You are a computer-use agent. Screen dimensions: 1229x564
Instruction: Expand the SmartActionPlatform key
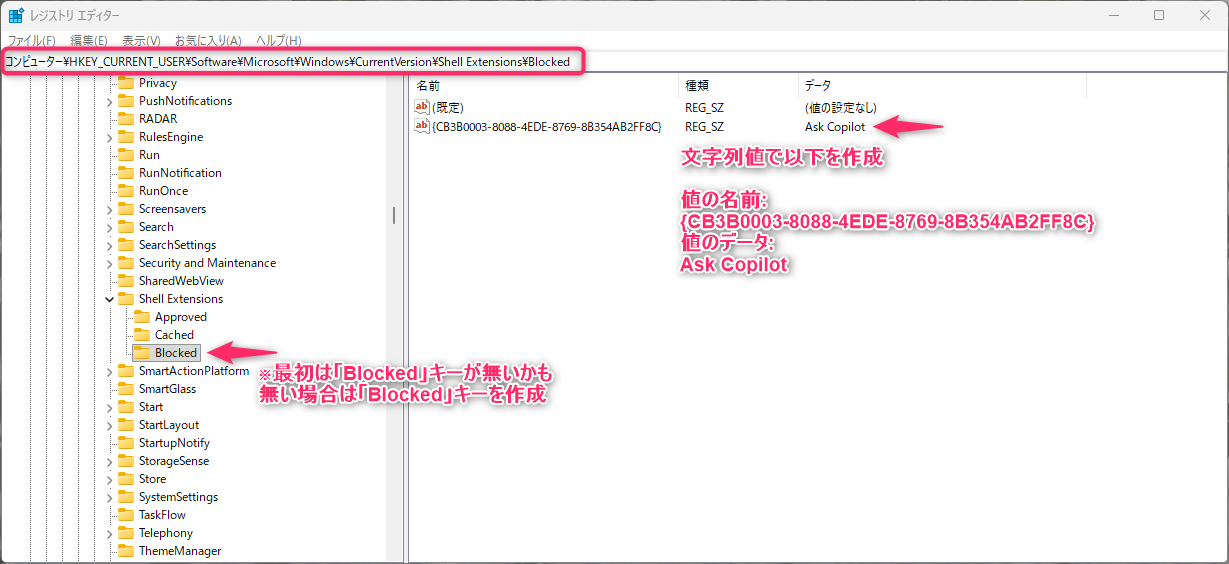click(x=109, y=371)
